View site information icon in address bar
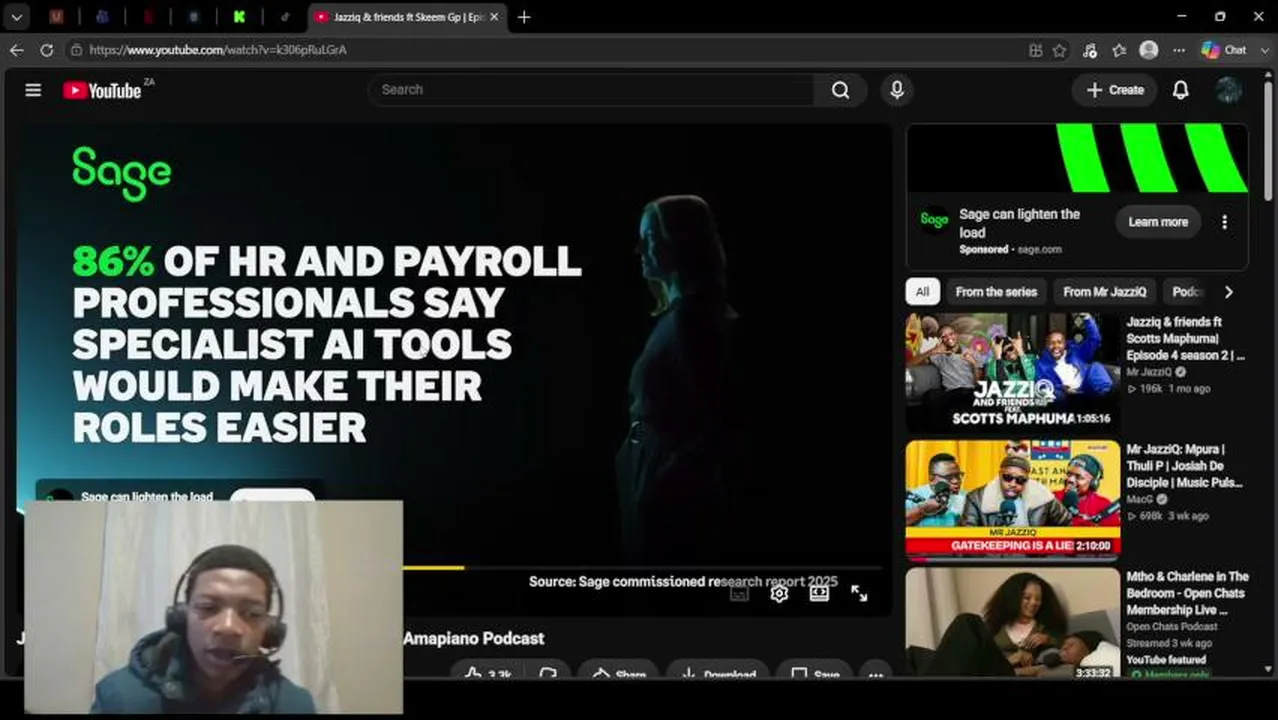This screenshot has width=1278, height=720. pyautogui.click(x=76, y=50)
